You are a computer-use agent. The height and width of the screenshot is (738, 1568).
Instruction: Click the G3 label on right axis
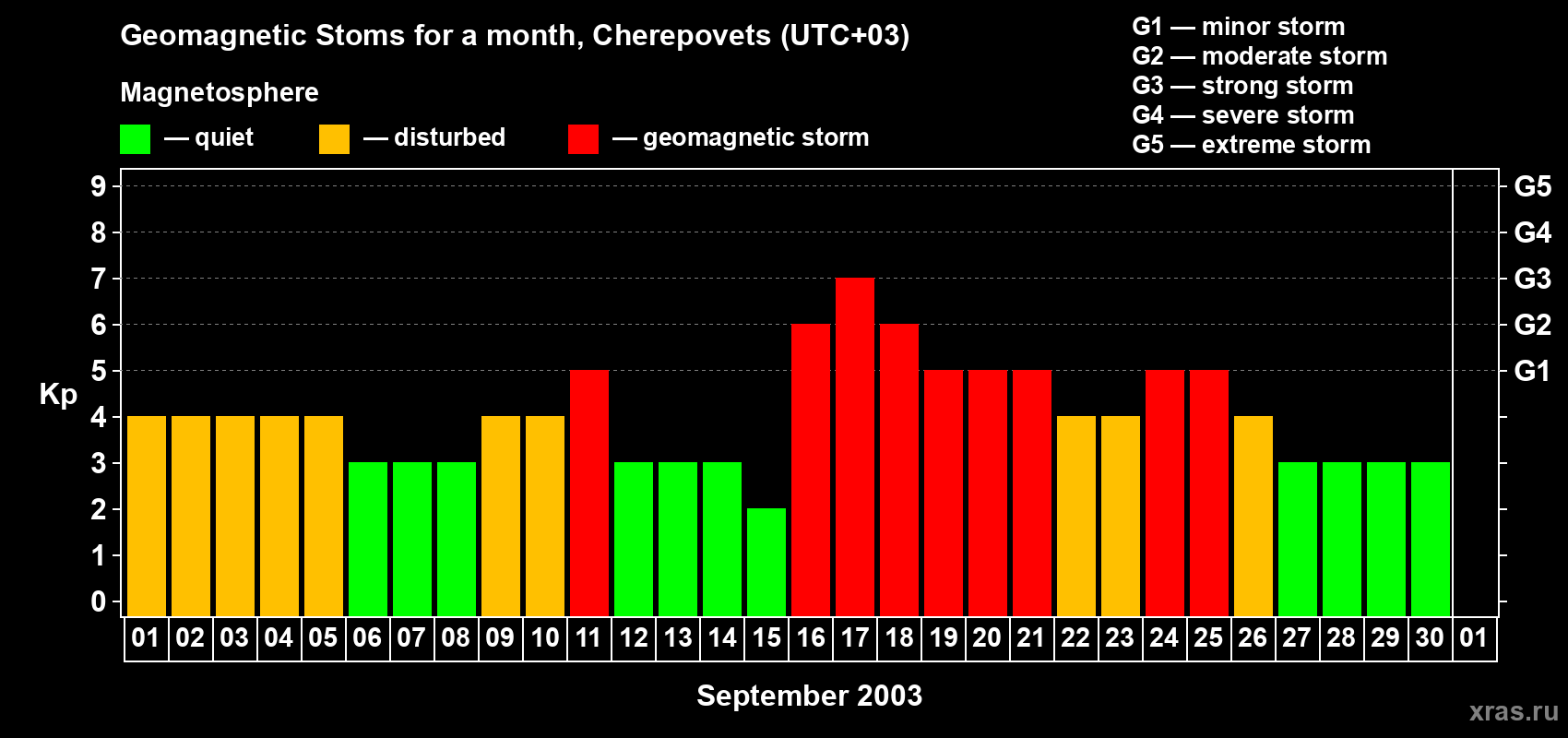coord(1533,279)
